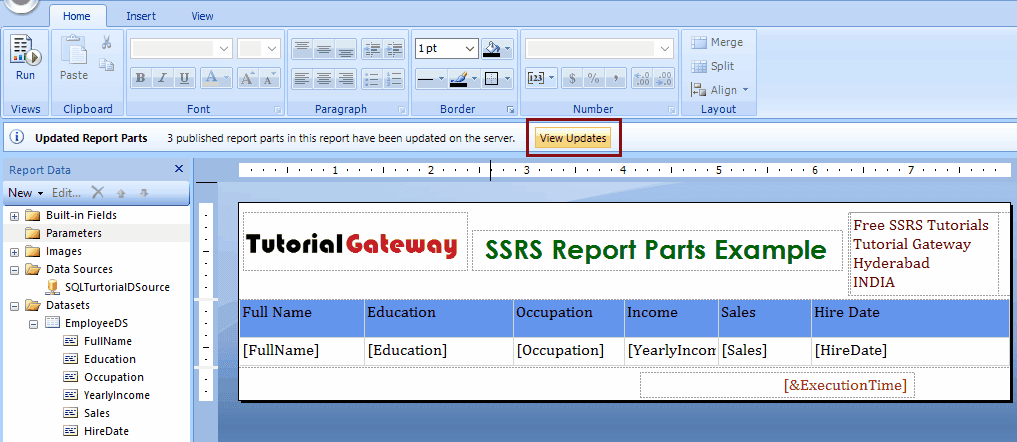Open the Number group dialog launcher

click(x=673, y=110)
